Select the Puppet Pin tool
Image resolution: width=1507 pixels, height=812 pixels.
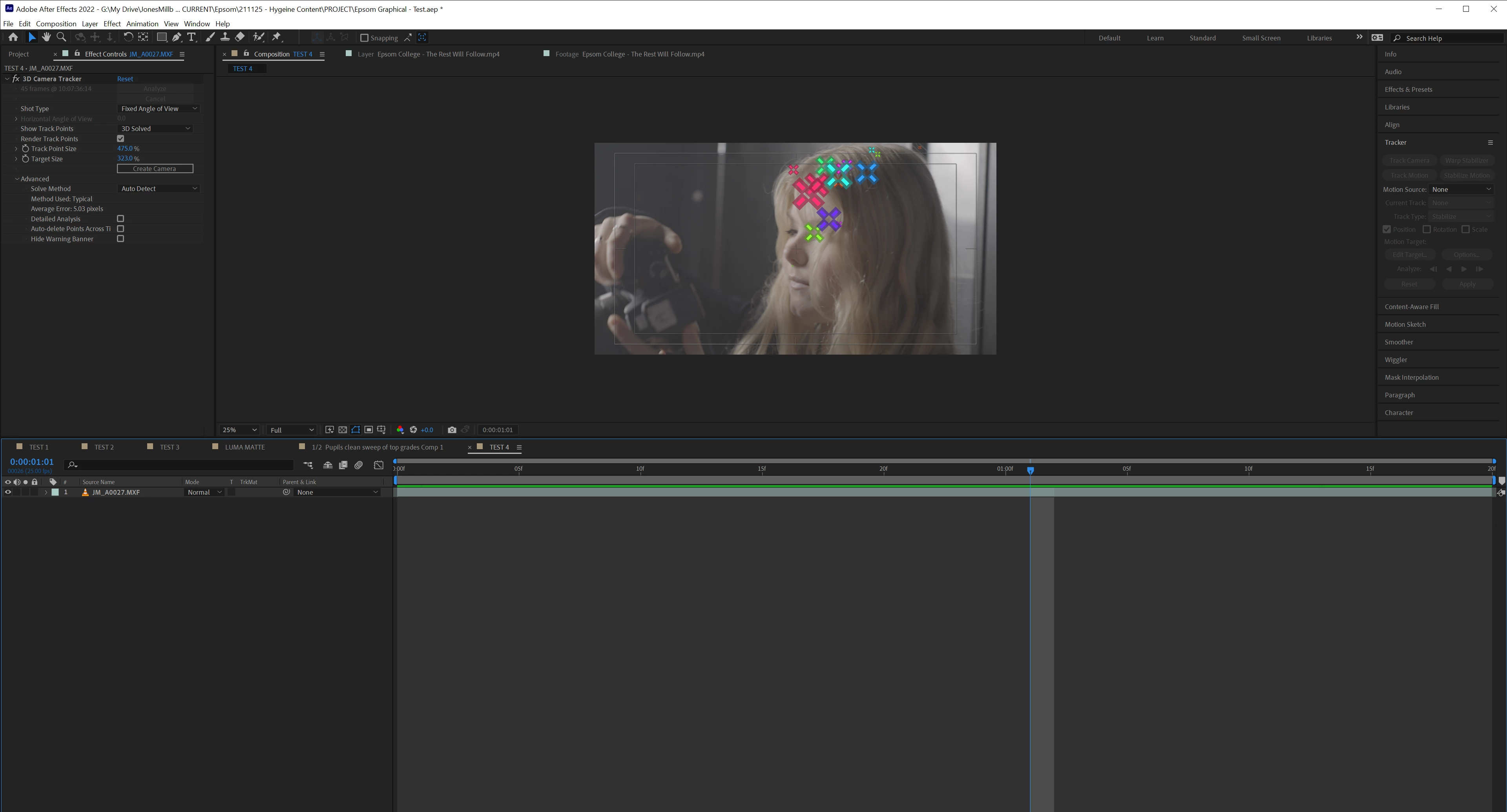pos(277,37)
